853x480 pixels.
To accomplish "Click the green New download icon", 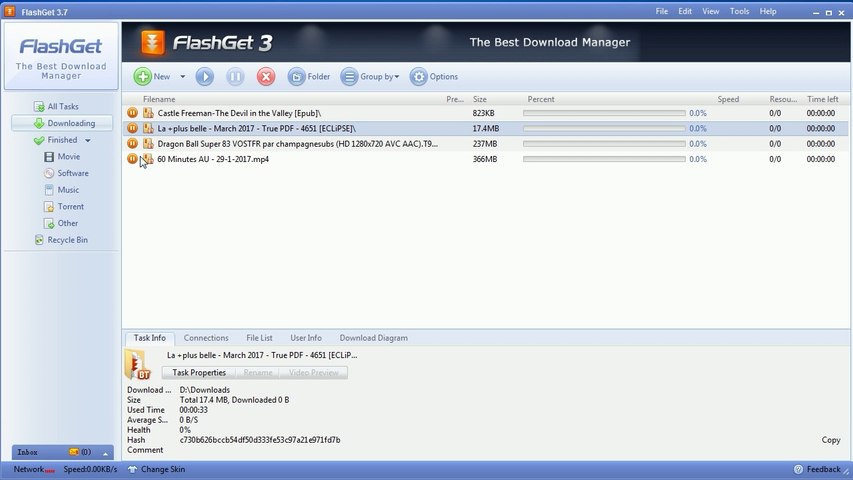I will click(x=143, y=77).
